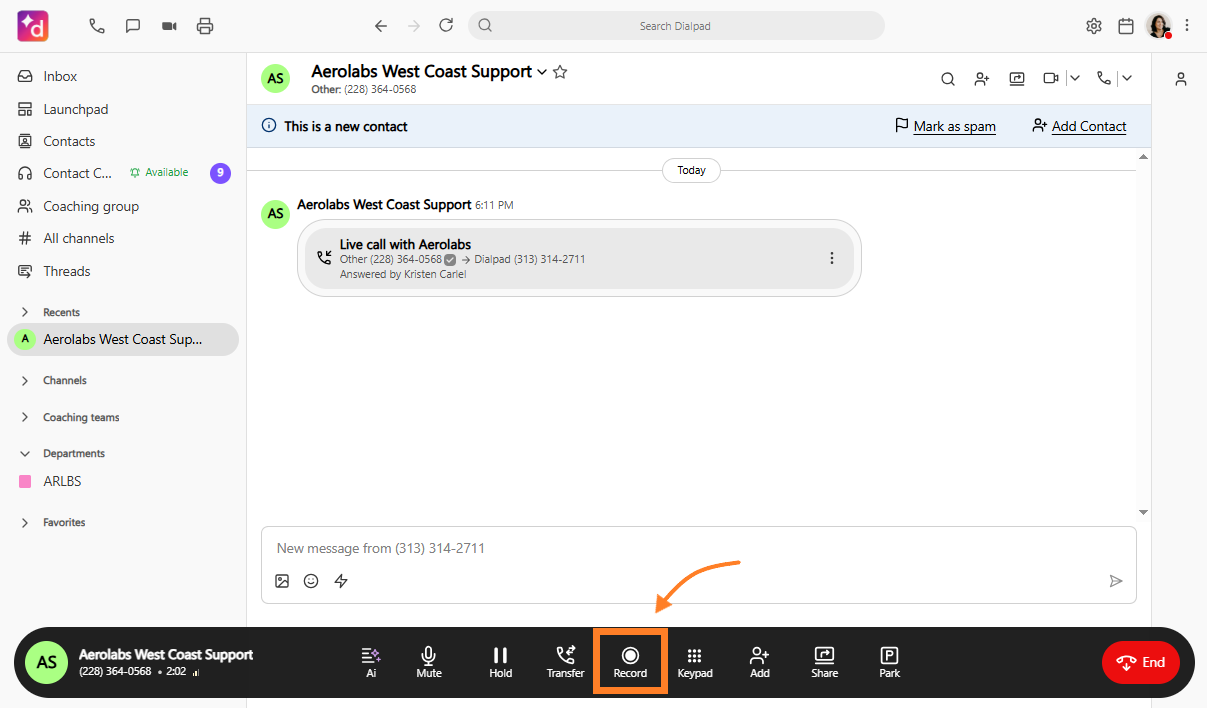
Task: Collapse the Departments section
Action: click(x=25, y=453)
